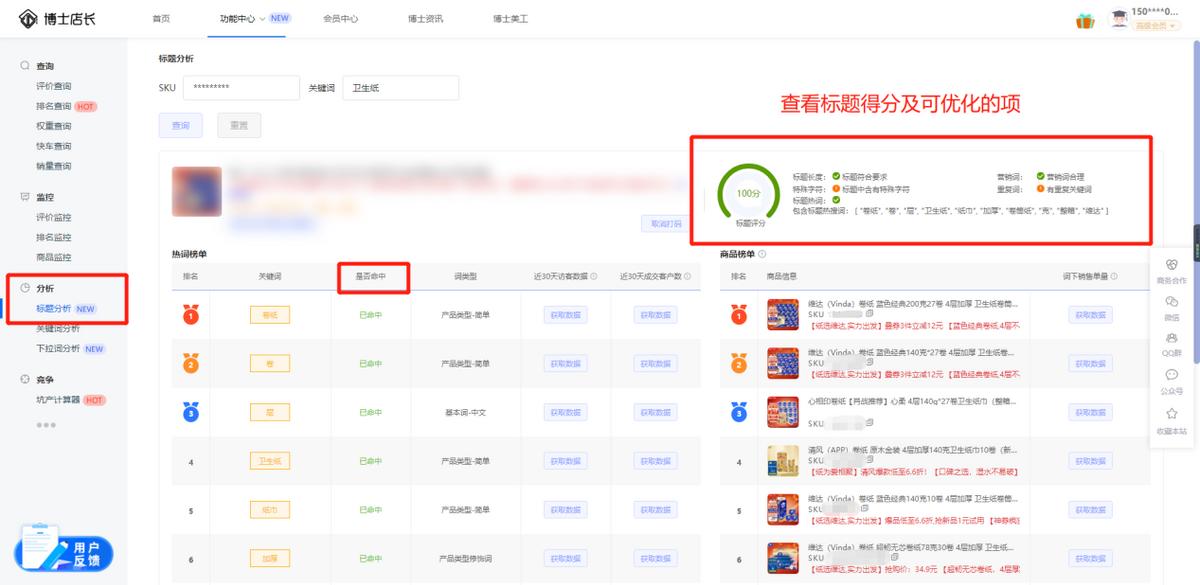Click 获取数据 sales for 心相印 product
The width and height of the screenshot is (1200, 585).
[1090, 412]
